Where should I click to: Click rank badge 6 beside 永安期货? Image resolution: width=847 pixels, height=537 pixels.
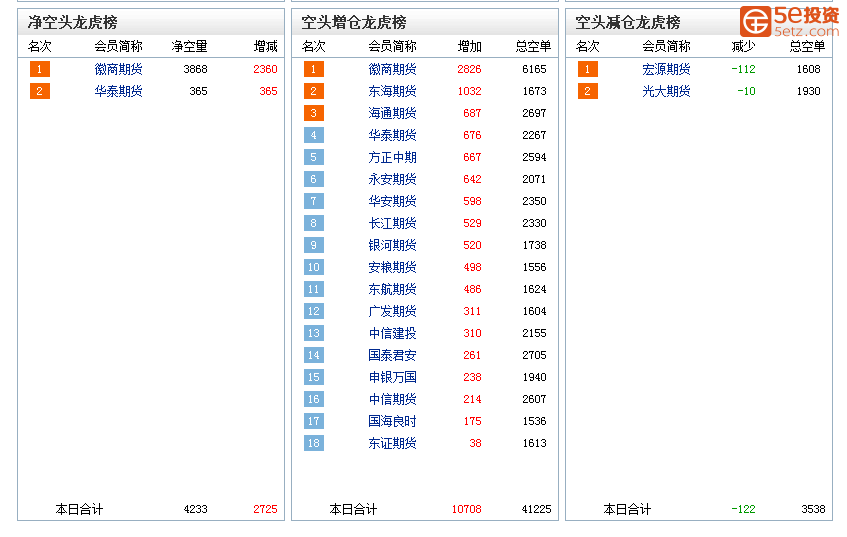(313, 179)
